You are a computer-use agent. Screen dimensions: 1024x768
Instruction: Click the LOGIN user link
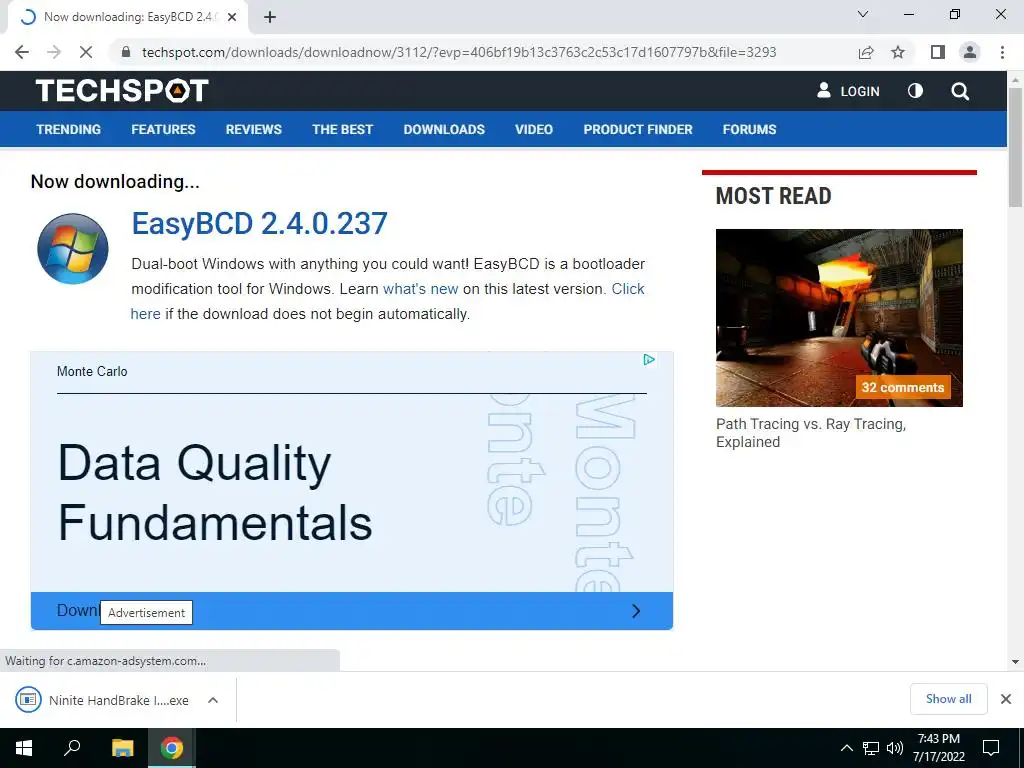pos(848,91)
